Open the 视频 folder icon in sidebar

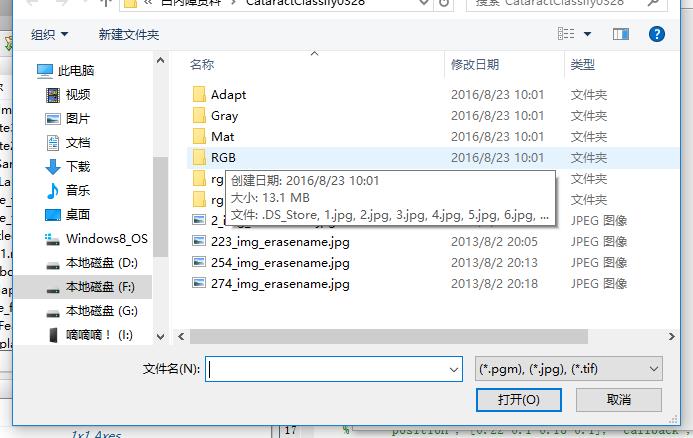coord(53,95)
